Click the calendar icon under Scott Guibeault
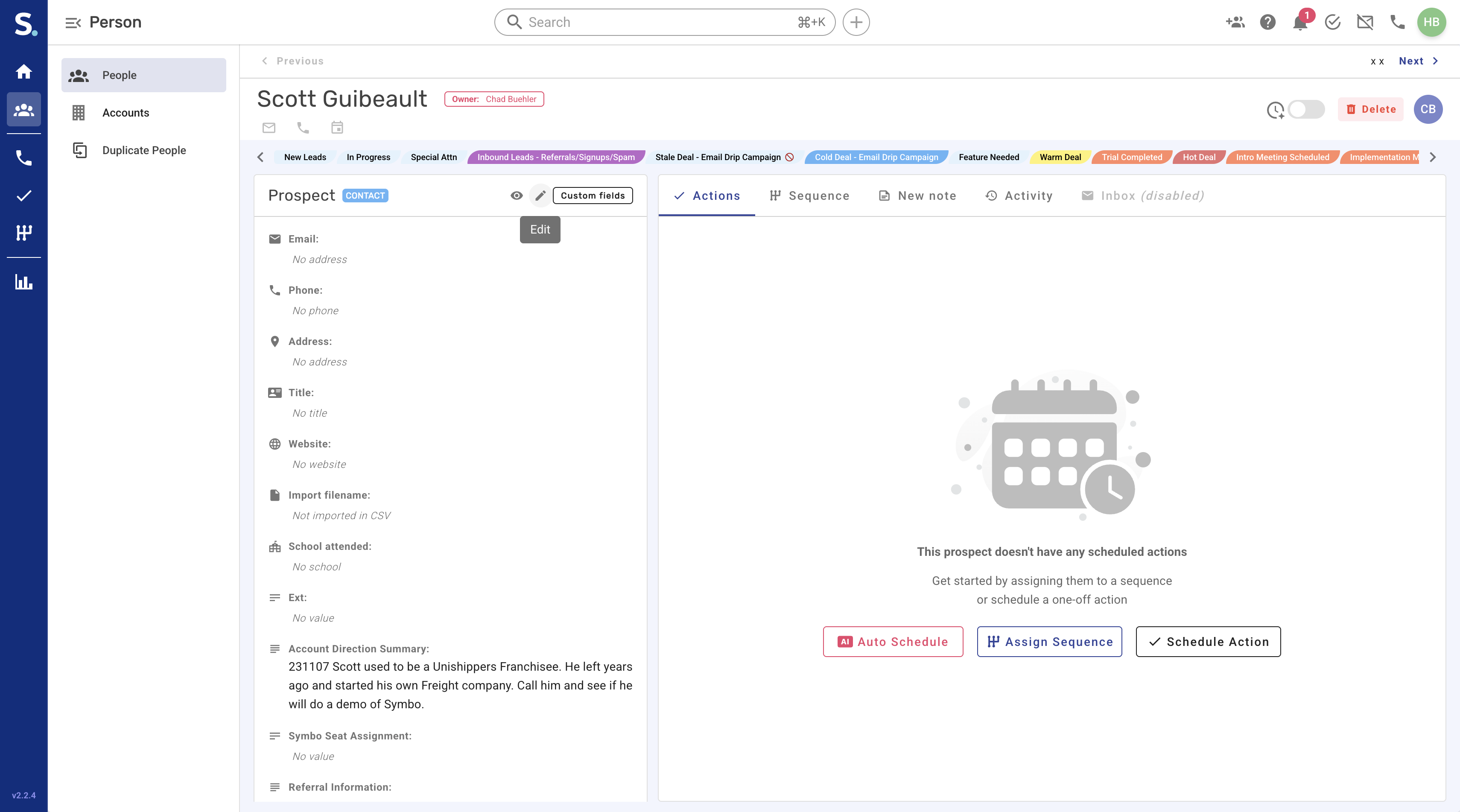 [x=337, y=128]
